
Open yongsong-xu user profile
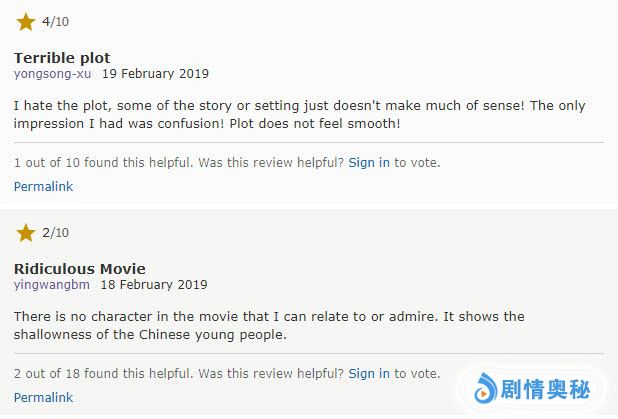(x=53, y=73)
